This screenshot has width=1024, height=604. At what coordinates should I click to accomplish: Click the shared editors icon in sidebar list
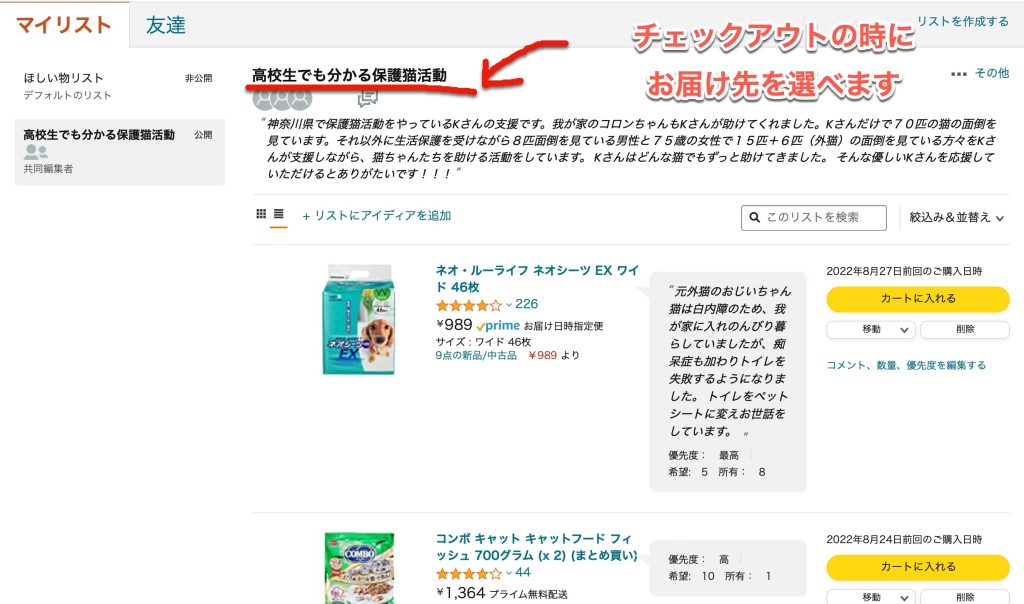35,152
